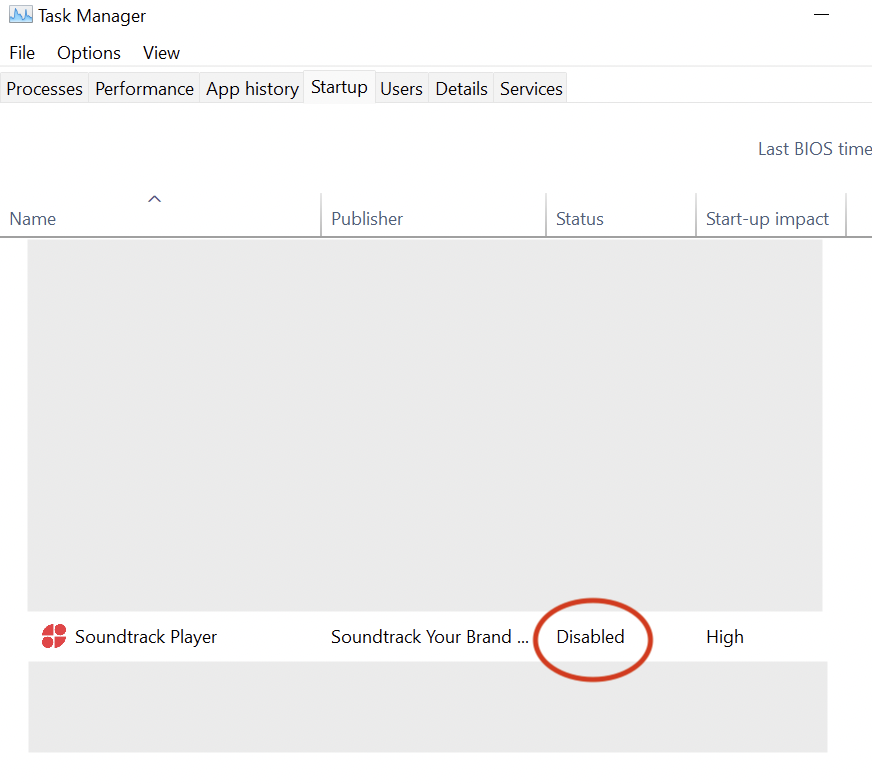Viewport: 872px width, 784px height.
Task: Click the Last BIOS time label
Action: pos(815,149)
